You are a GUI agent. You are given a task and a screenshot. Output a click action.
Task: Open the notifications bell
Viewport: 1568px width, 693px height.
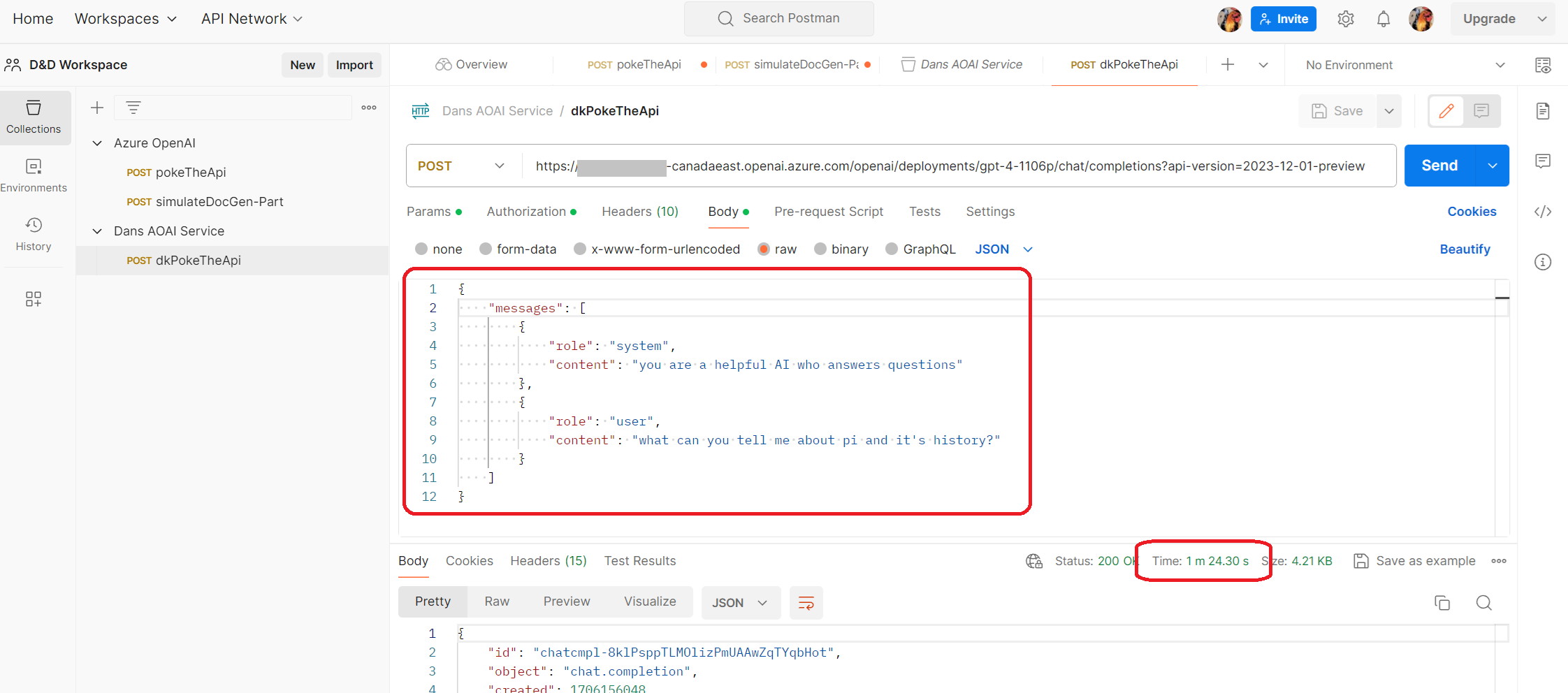(1384, 19)
